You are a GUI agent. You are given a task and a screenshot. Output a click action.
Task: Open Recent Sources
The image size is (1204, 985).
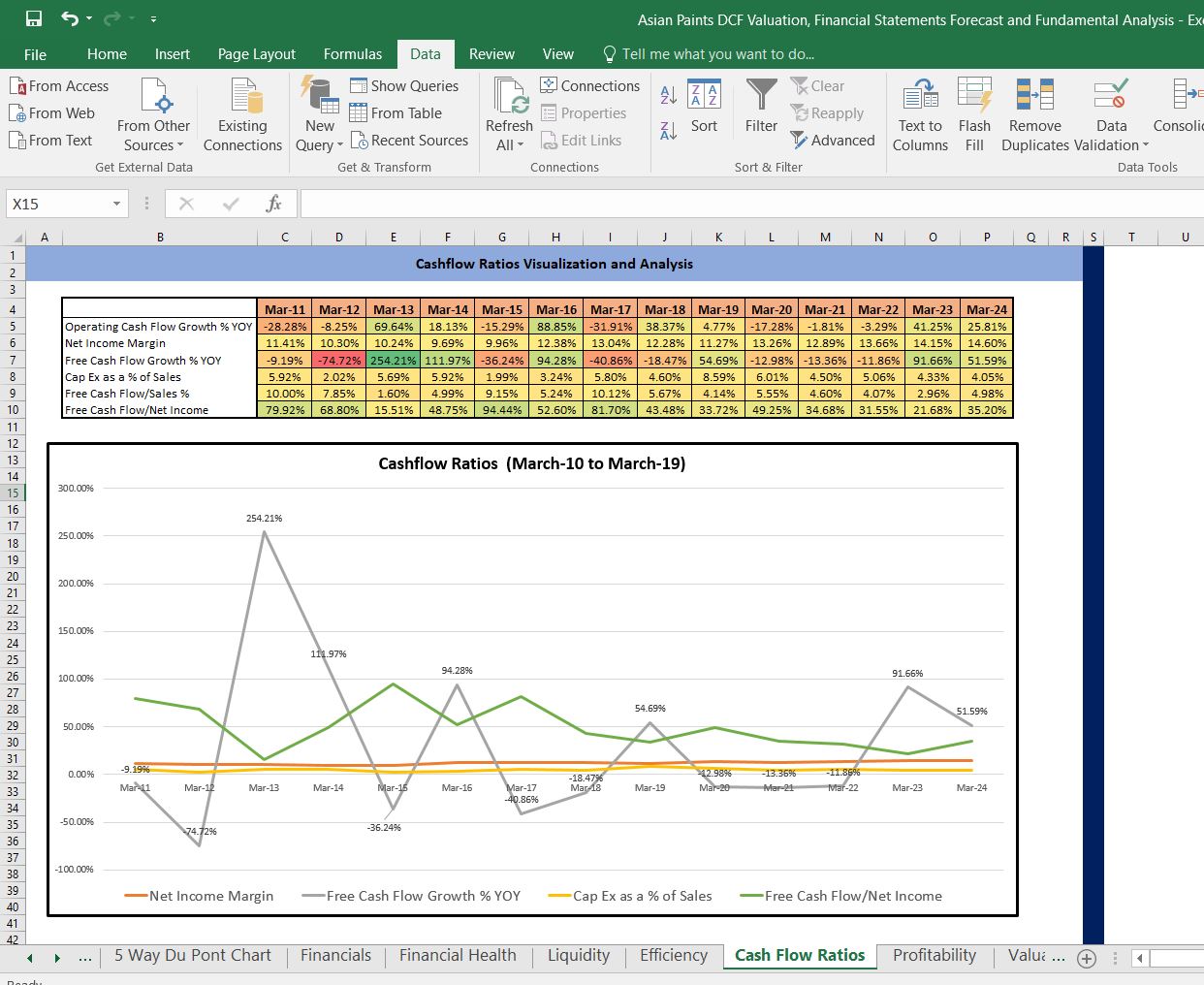tap(409, 141)
